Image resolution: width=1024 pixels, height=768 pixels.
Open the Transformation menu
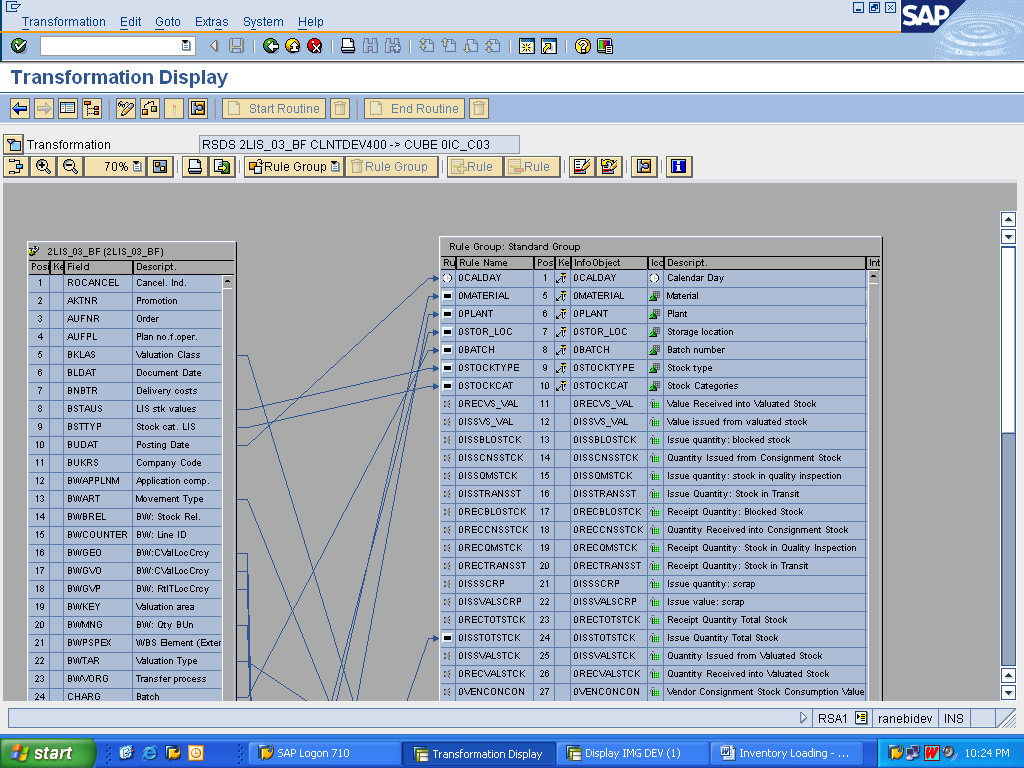(x=63, y=22)
